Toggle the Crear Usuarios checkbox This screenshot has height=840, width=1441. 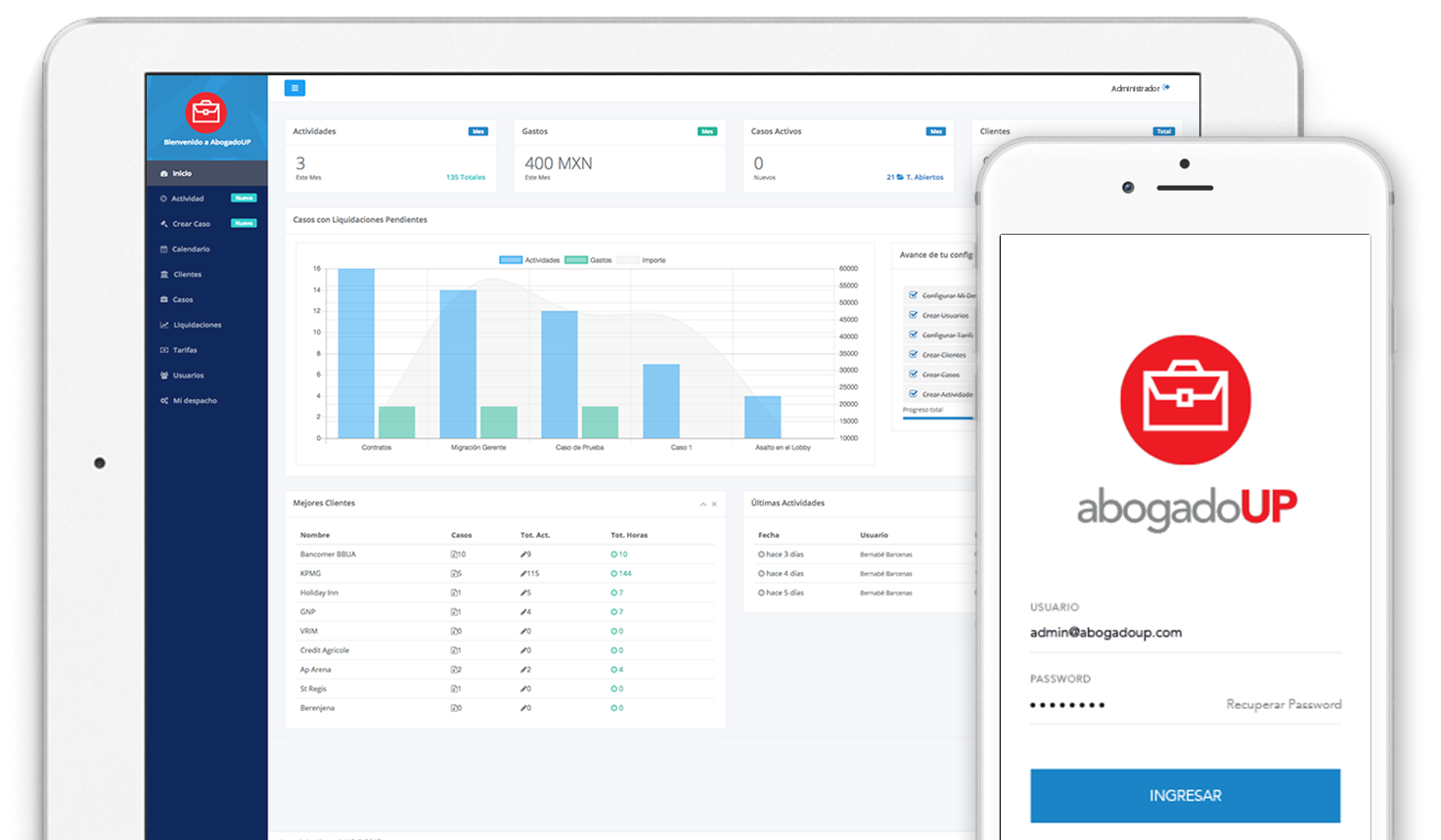(913, 315)
